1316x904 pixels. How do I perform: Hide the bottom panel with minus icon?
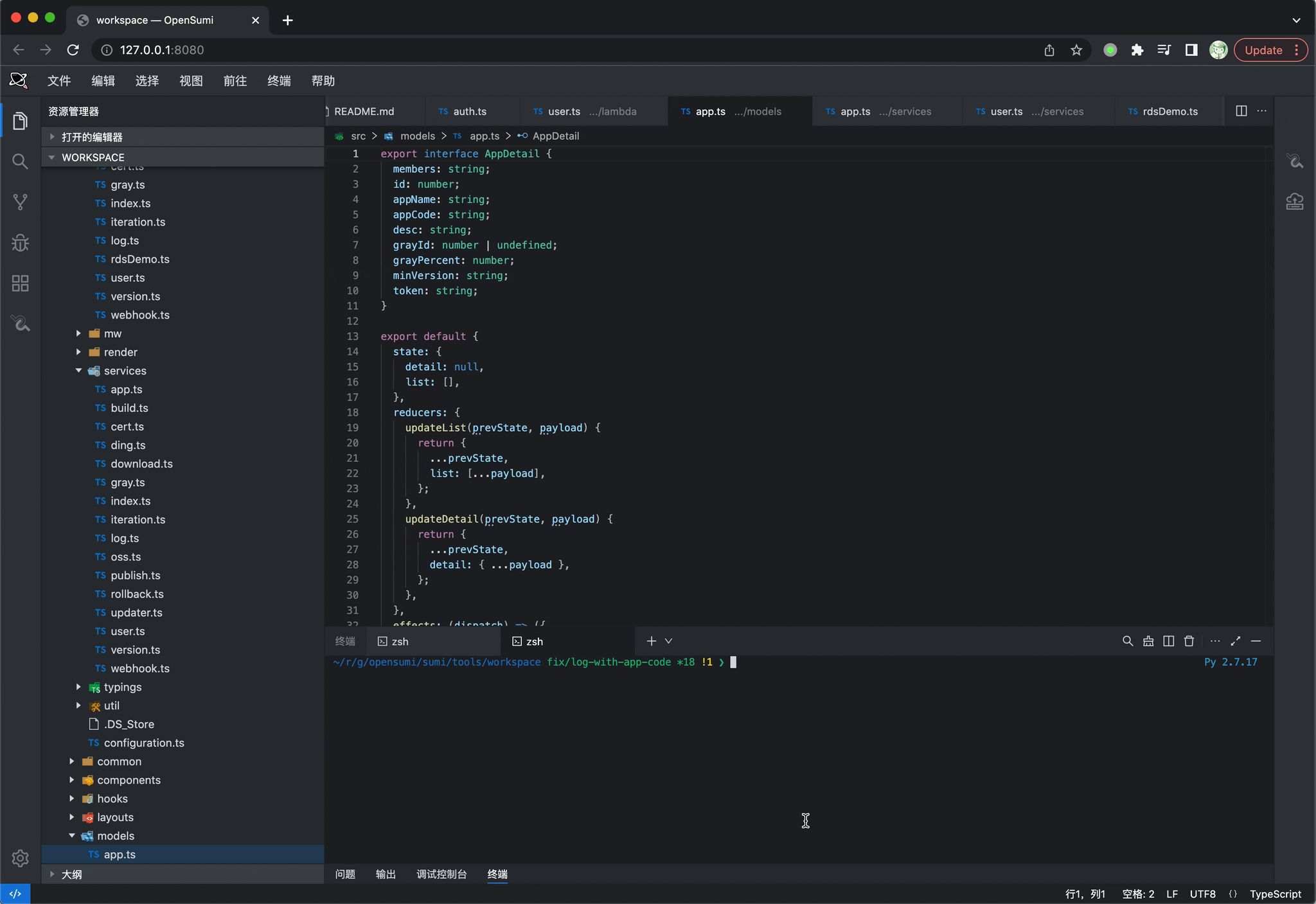pyautogui.click(x=1256, y=641)
